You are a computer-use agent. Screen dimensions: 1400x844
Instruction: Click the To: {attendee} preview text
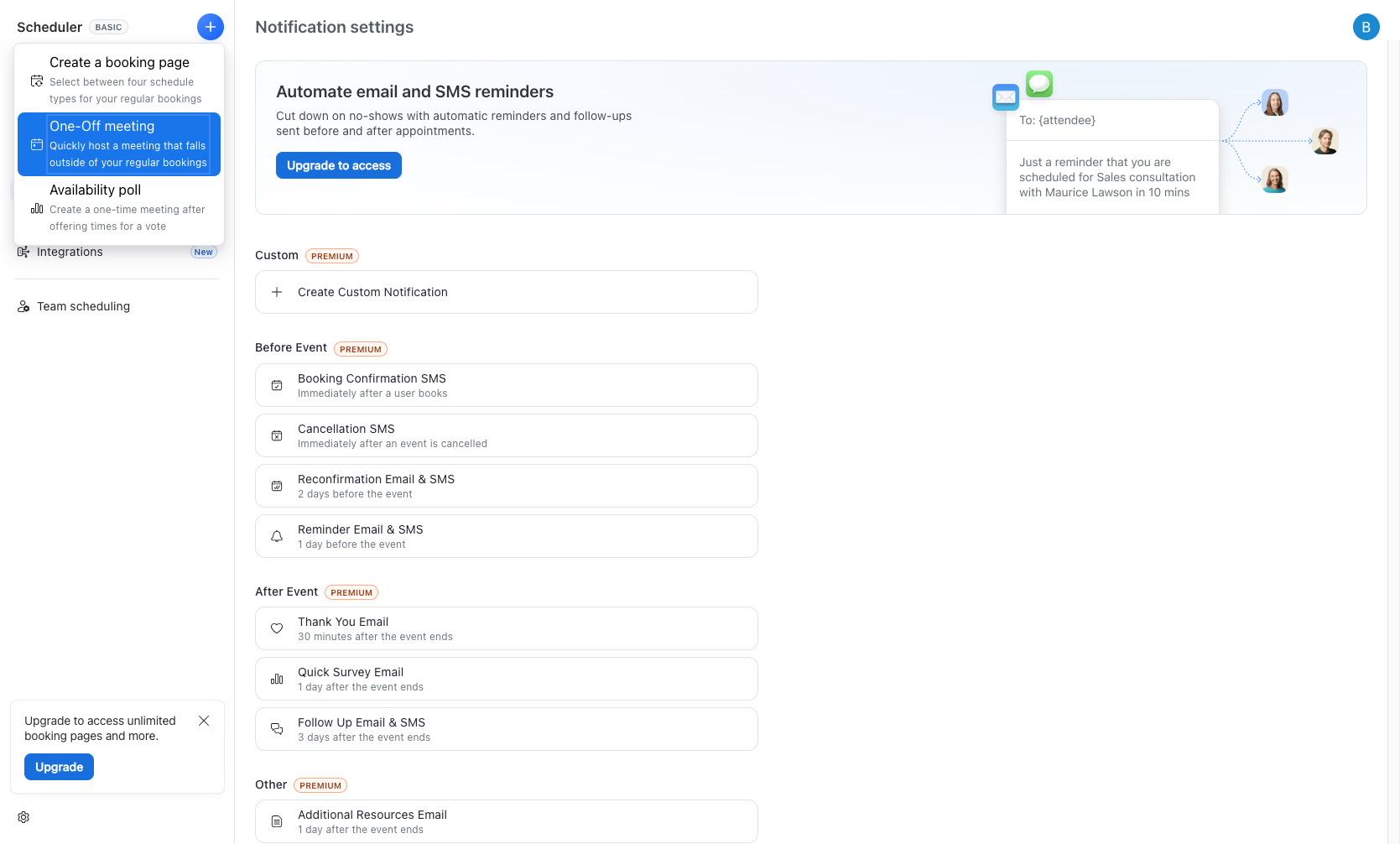(1057, 120)
